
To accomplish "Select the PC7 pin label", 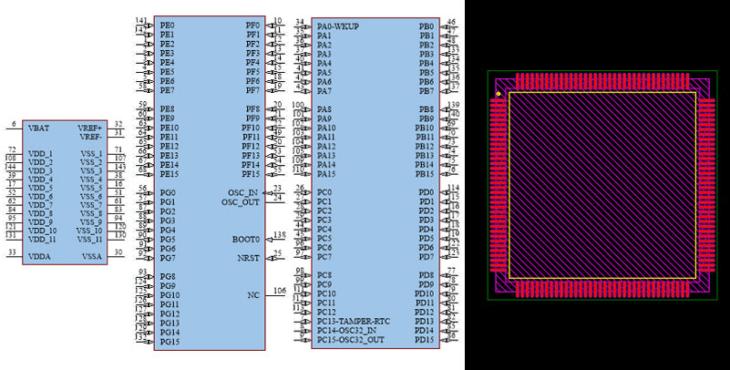I will coord(324,257).
